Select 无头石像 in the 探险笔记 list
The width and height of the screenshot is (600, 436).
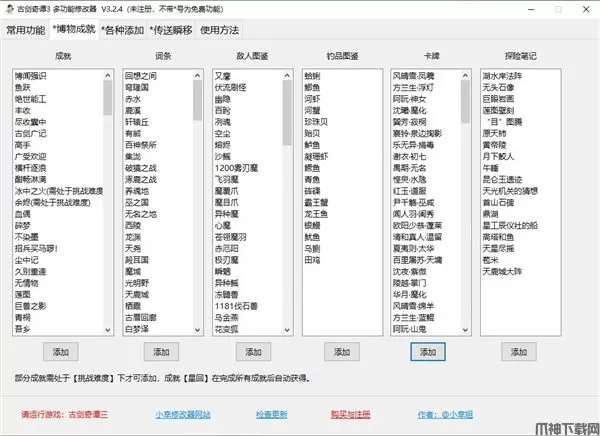[x=498, y=87]
